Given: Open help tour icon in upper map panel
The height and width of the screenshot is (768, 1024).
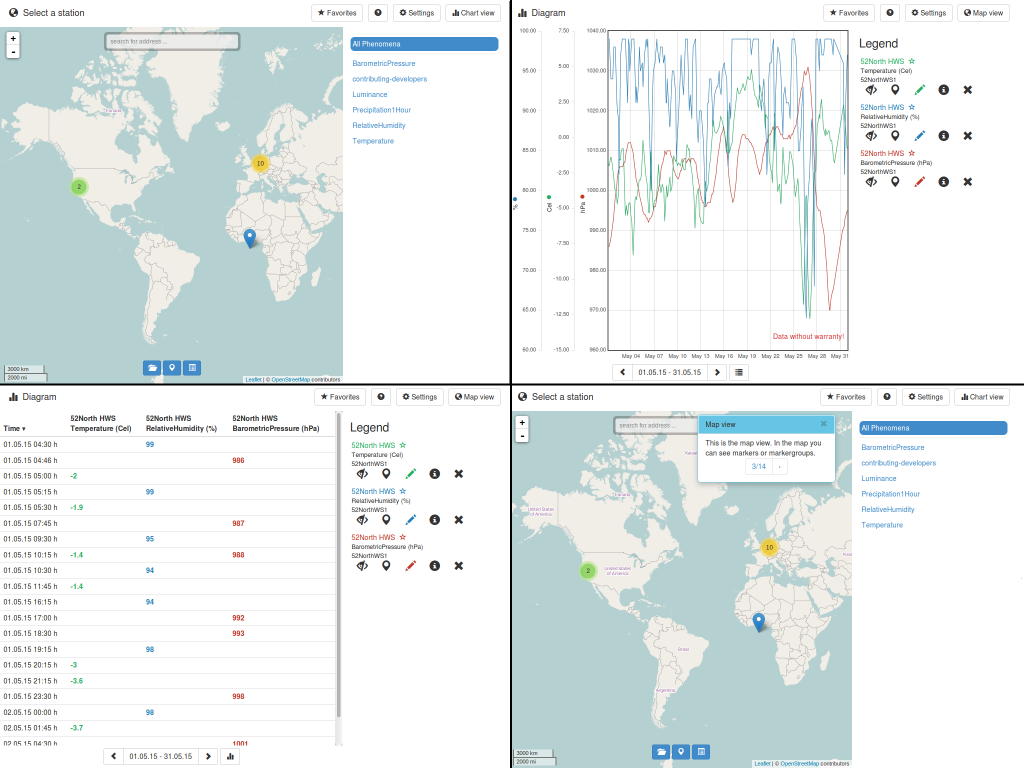Looking at the screenshot, I should point(378,13).
